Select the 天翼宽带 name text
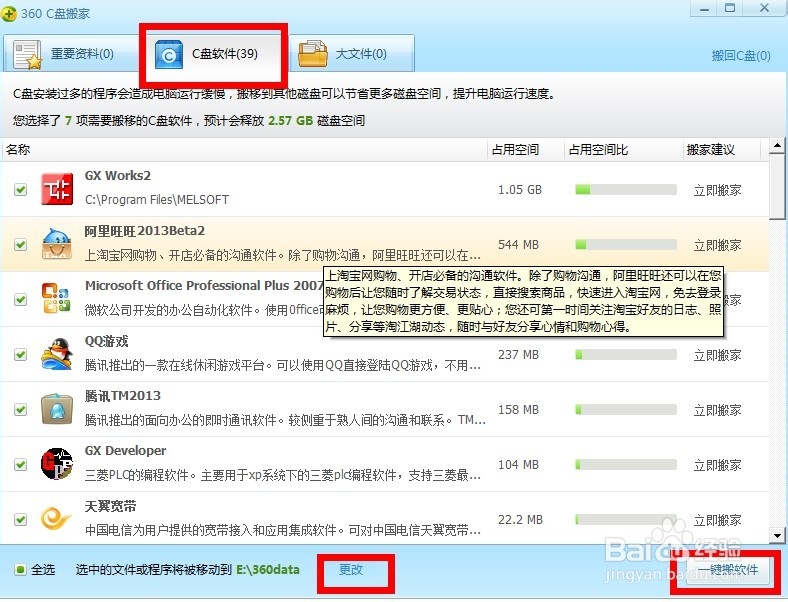Viewport: 788px width, 602px height. tap(111, 506)
